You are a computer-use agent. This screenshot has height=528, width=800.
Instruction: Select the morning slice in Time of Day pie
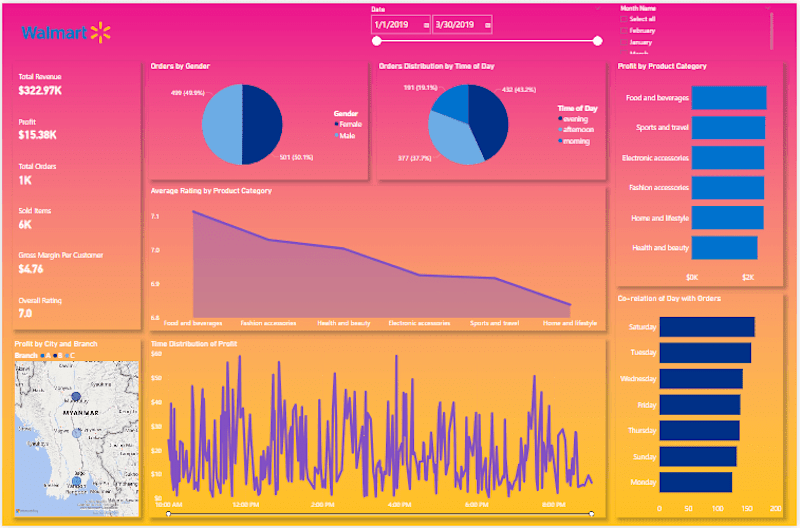point(452,102)
